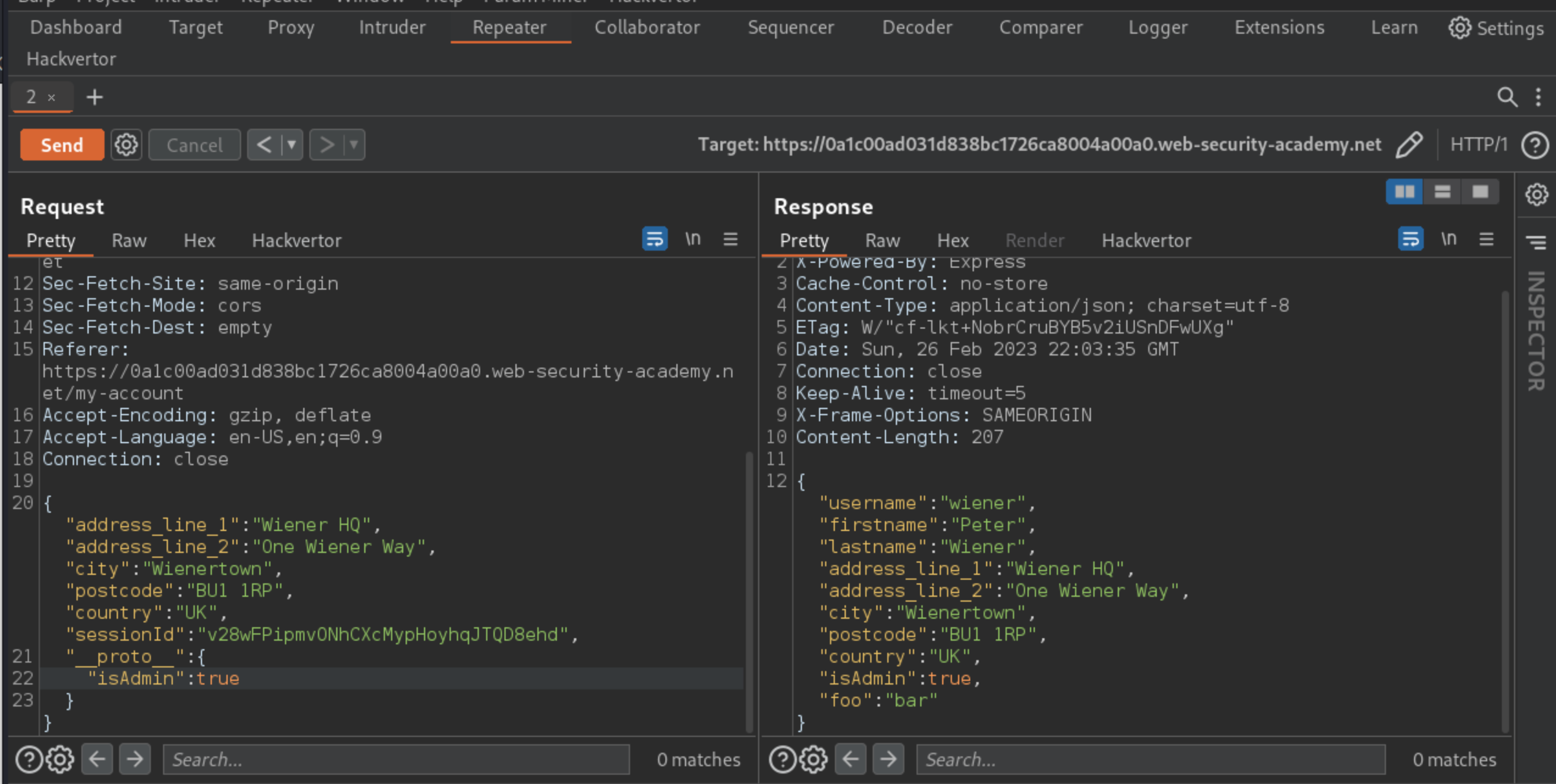Toggle response non-printable characters \n
This screenshot has width=1556, height=784.
[1449, 238]
